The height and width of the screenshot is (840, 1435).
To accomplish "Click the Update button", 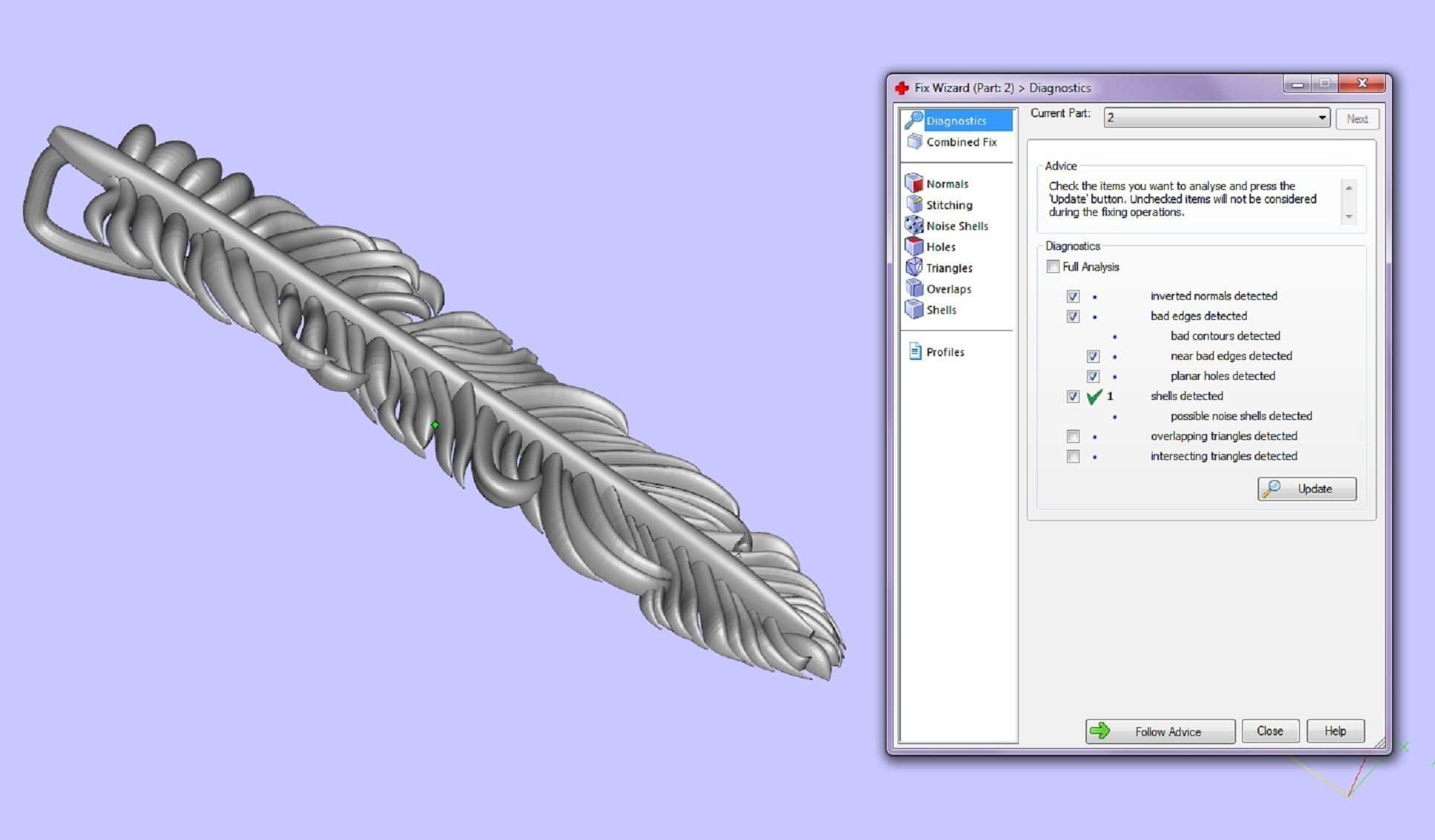I will point(1307,488).
